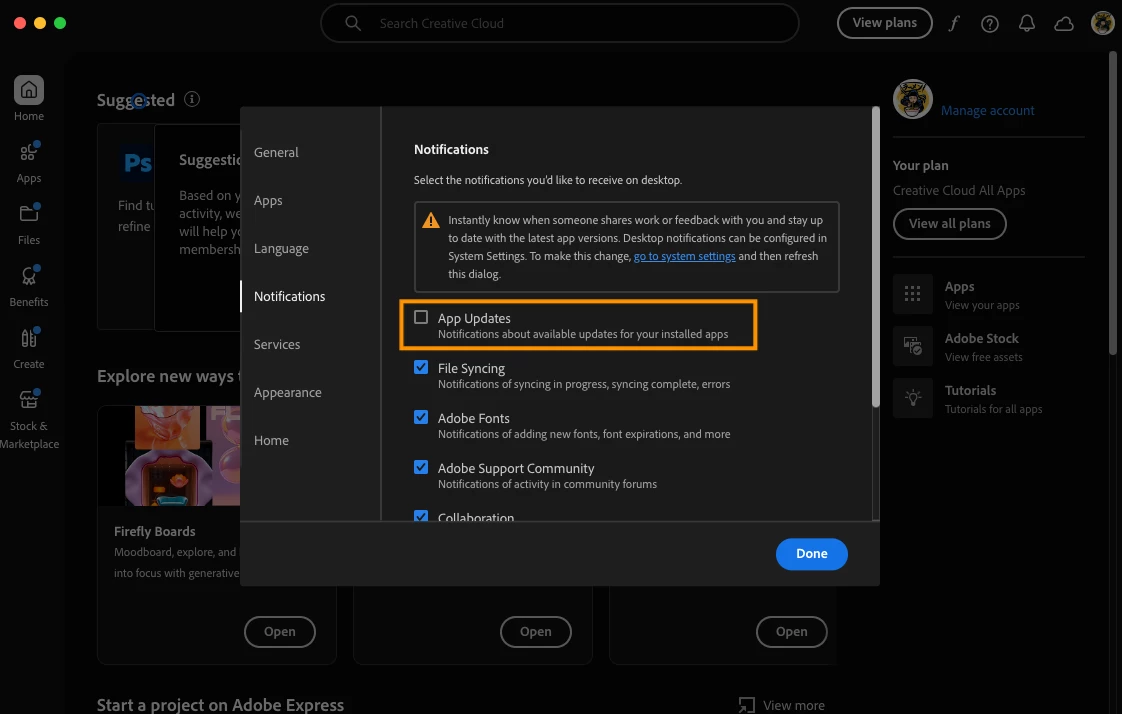Click Adobe Stock View free assets text
The image size is (1122, 714).
coord(983,357)
